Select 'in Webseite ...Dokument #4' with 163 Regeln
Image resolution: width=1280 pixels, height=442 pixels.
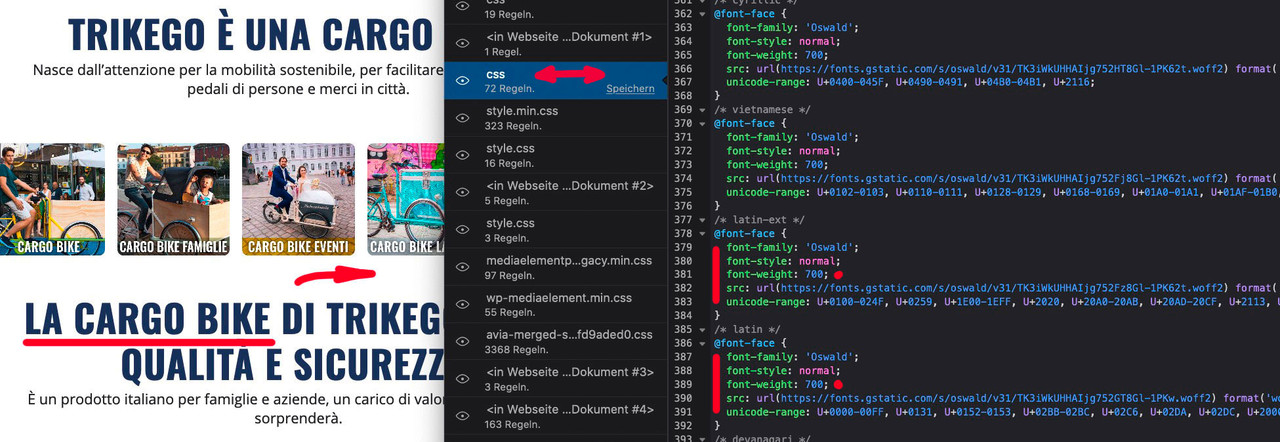click(555, 416)
